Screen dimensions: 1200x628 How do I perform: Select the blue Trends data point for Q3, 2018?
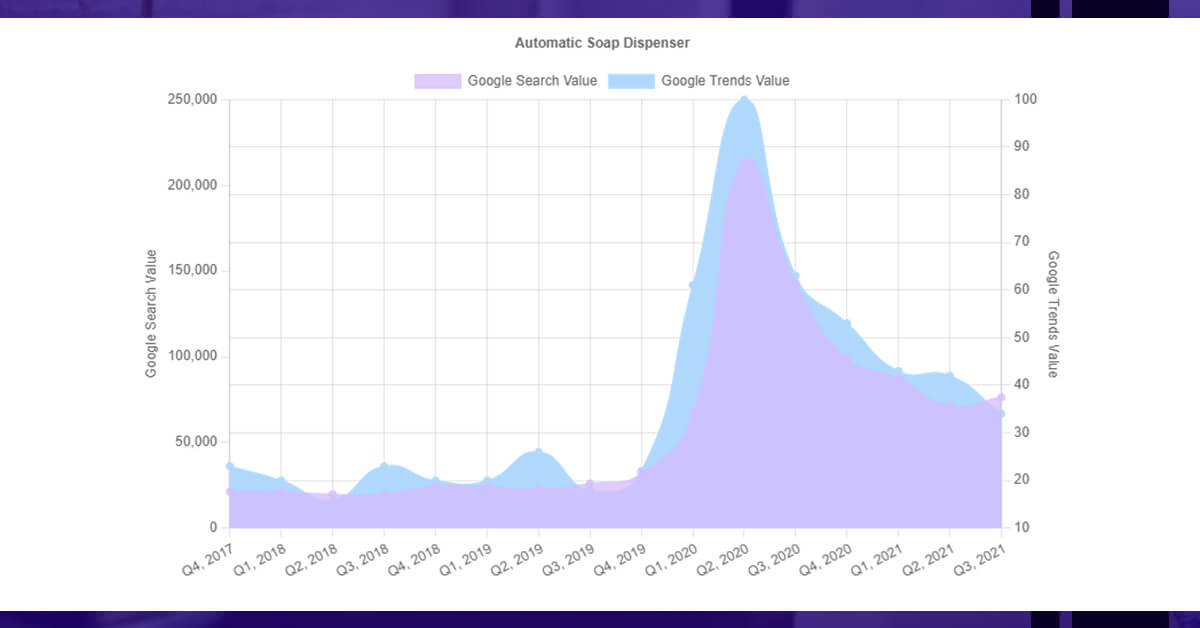(x=384, y=466)
